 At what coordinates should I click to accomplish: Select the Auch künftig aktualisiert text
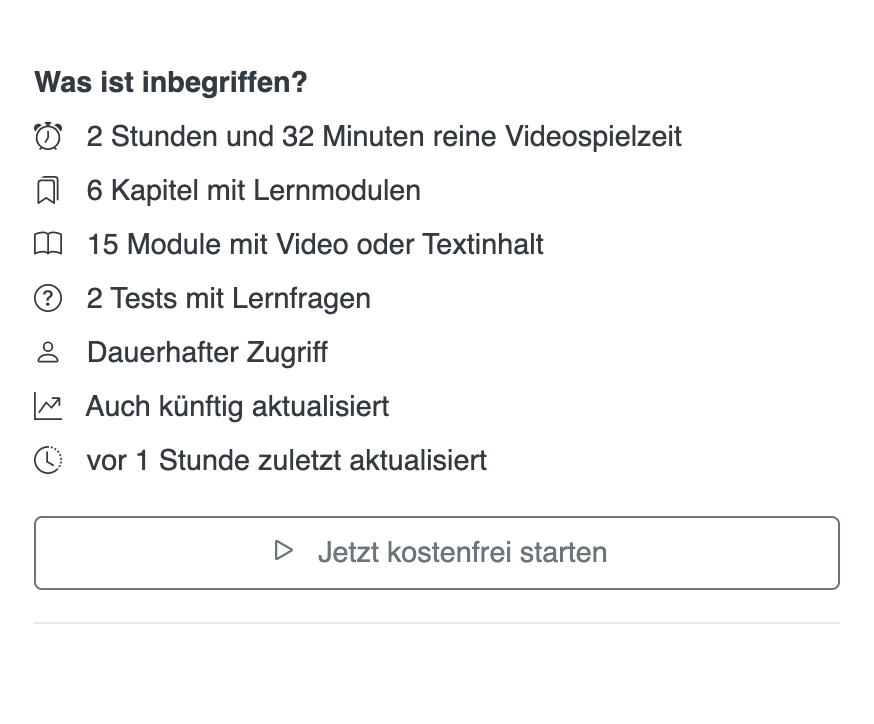tap(237, 407)
